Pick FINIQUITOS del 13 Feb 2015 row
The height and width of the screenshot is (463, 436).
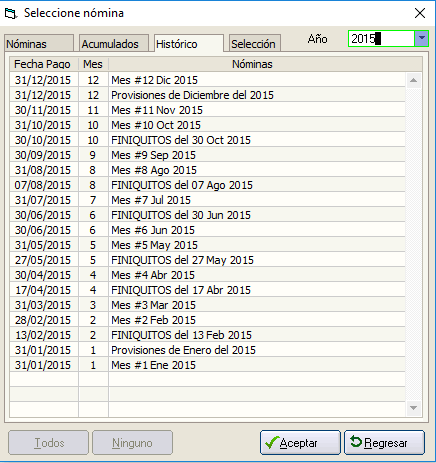207,335
